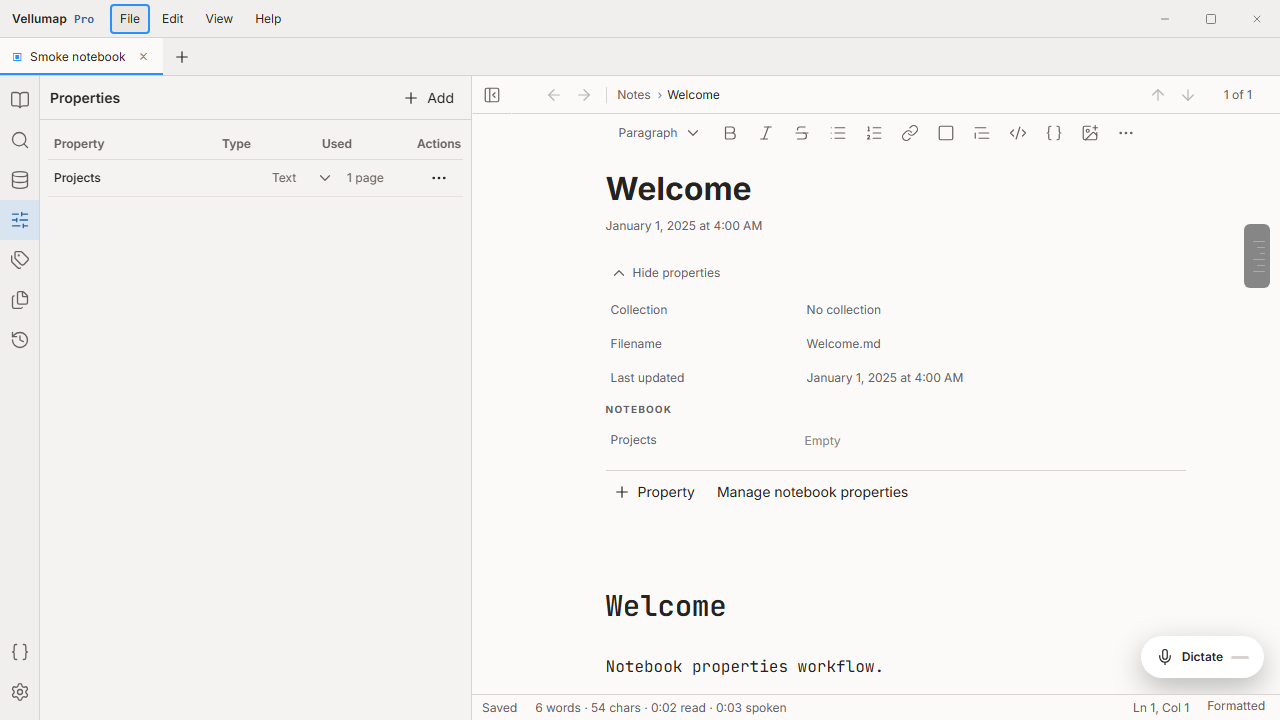Open the Manage notebook properties link
Viewport: 1280px width, 720px height.
tap(812, 492)
